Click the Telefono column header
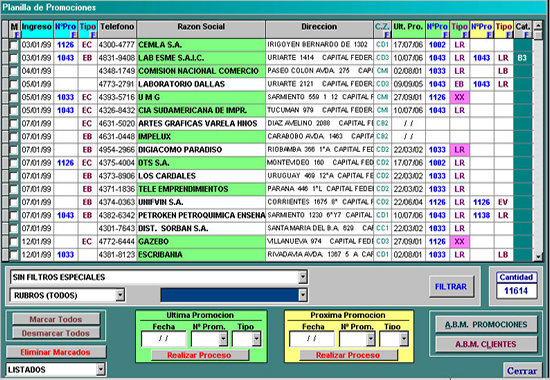 117,29
